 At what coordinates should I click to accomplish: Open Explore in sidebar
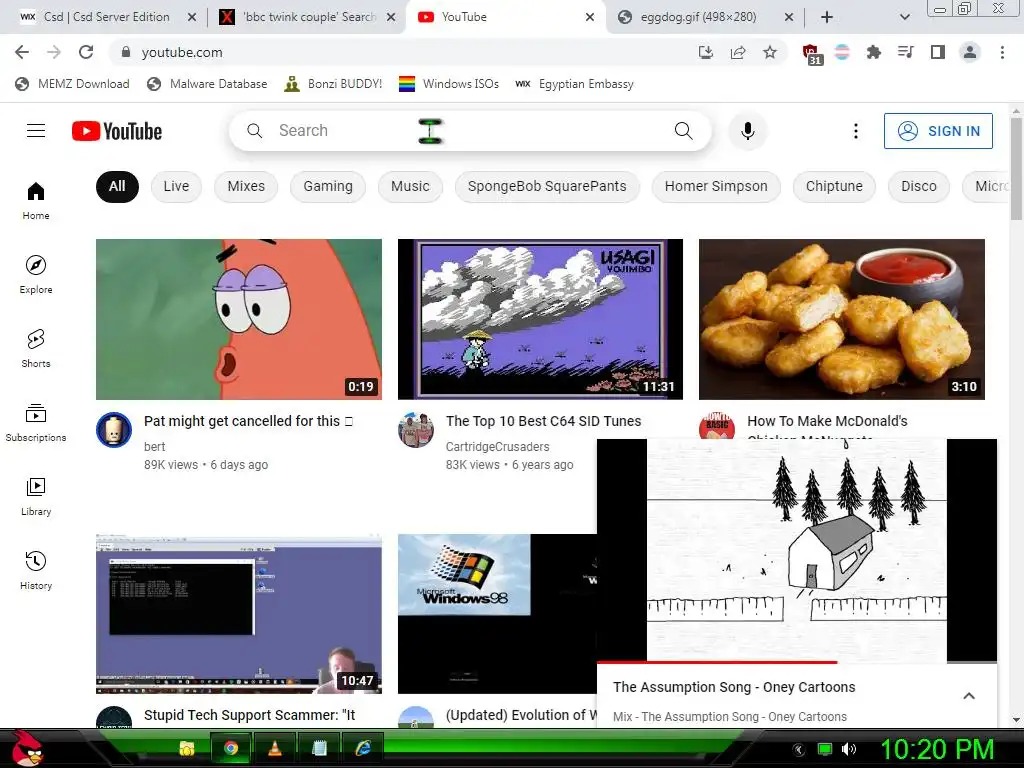(36, 275)
